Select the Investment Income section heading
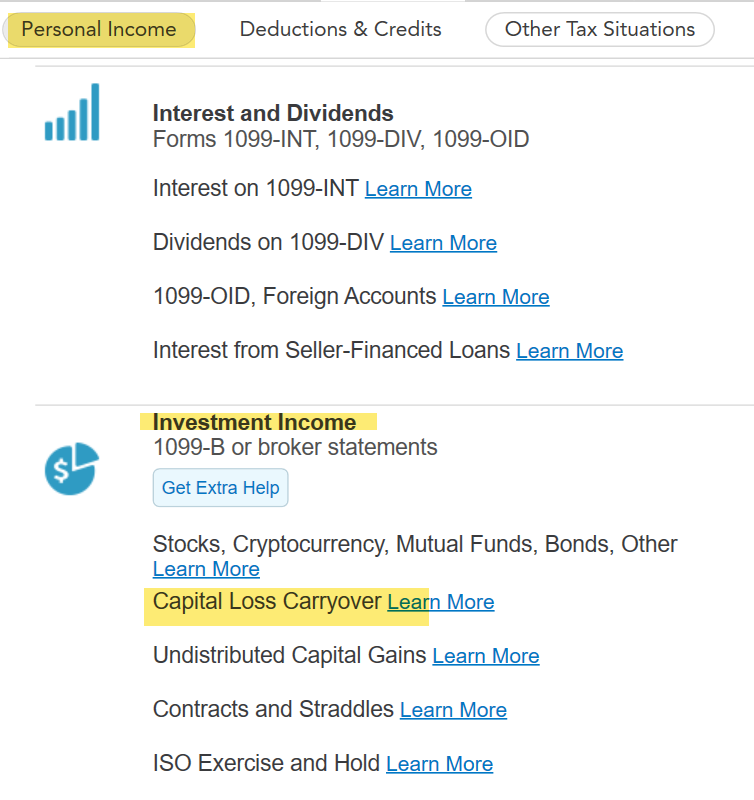This screenshot has width=754, height=800. [x=254, y=422]
